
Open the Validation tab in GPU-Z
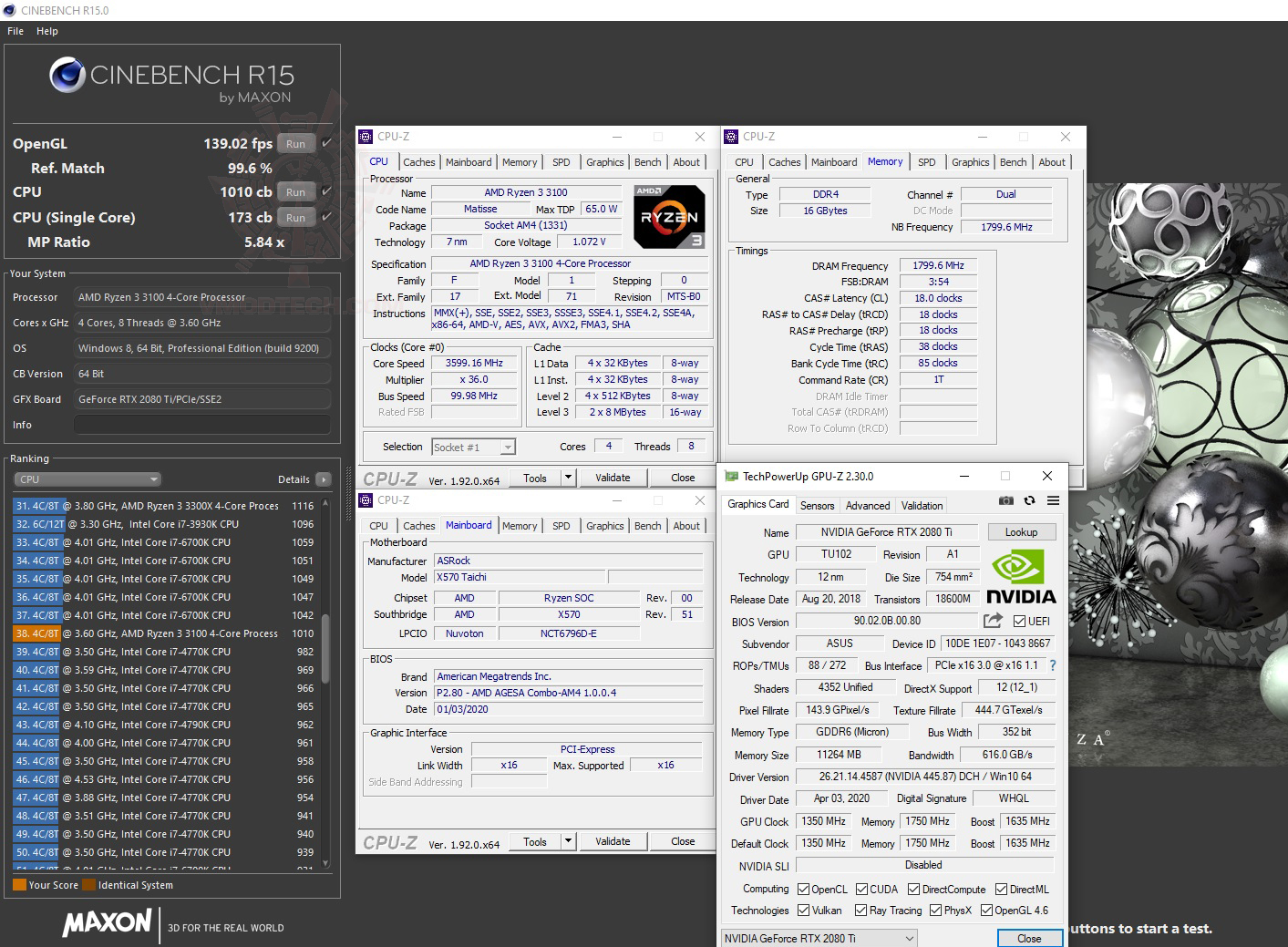click(922, 506)
